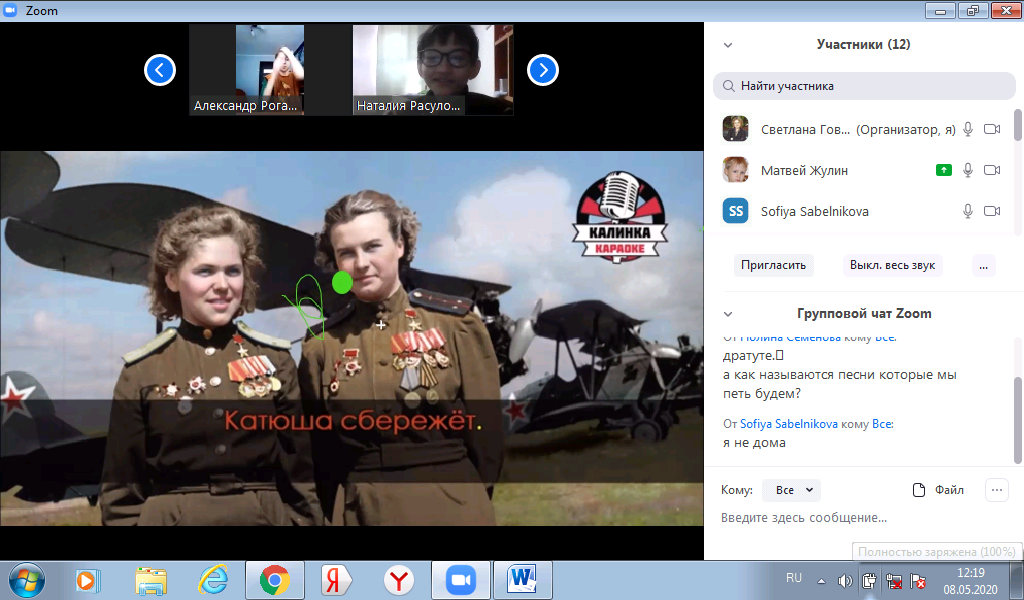Click the battery power tray icon
Screen dimensions: 1024x600
pyautogui.click(x=869, y=580)
